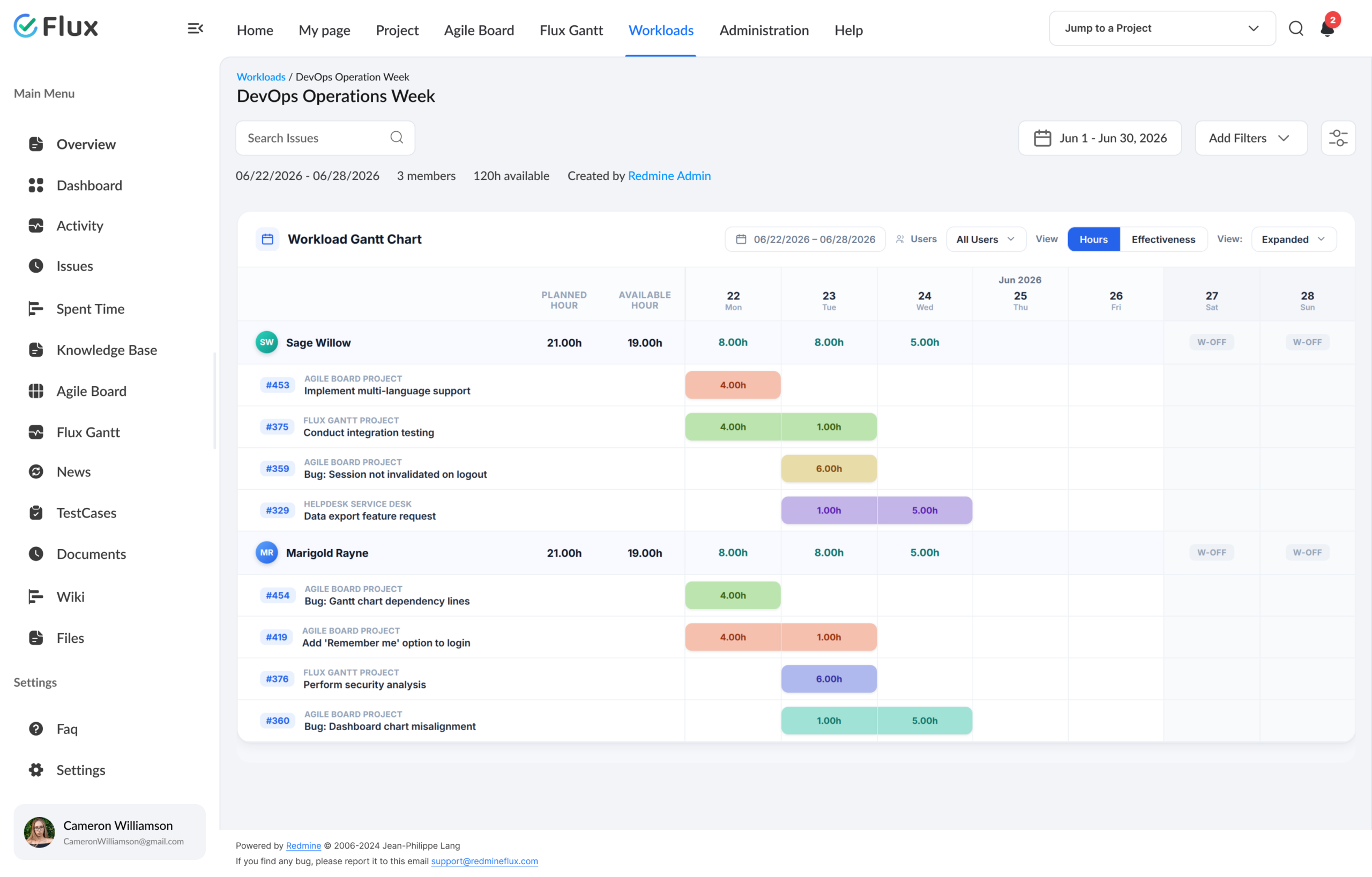Click the 4.00h bar for issue #453
Viewport: 1372px width, 877px height.
[x=733, y=385]
